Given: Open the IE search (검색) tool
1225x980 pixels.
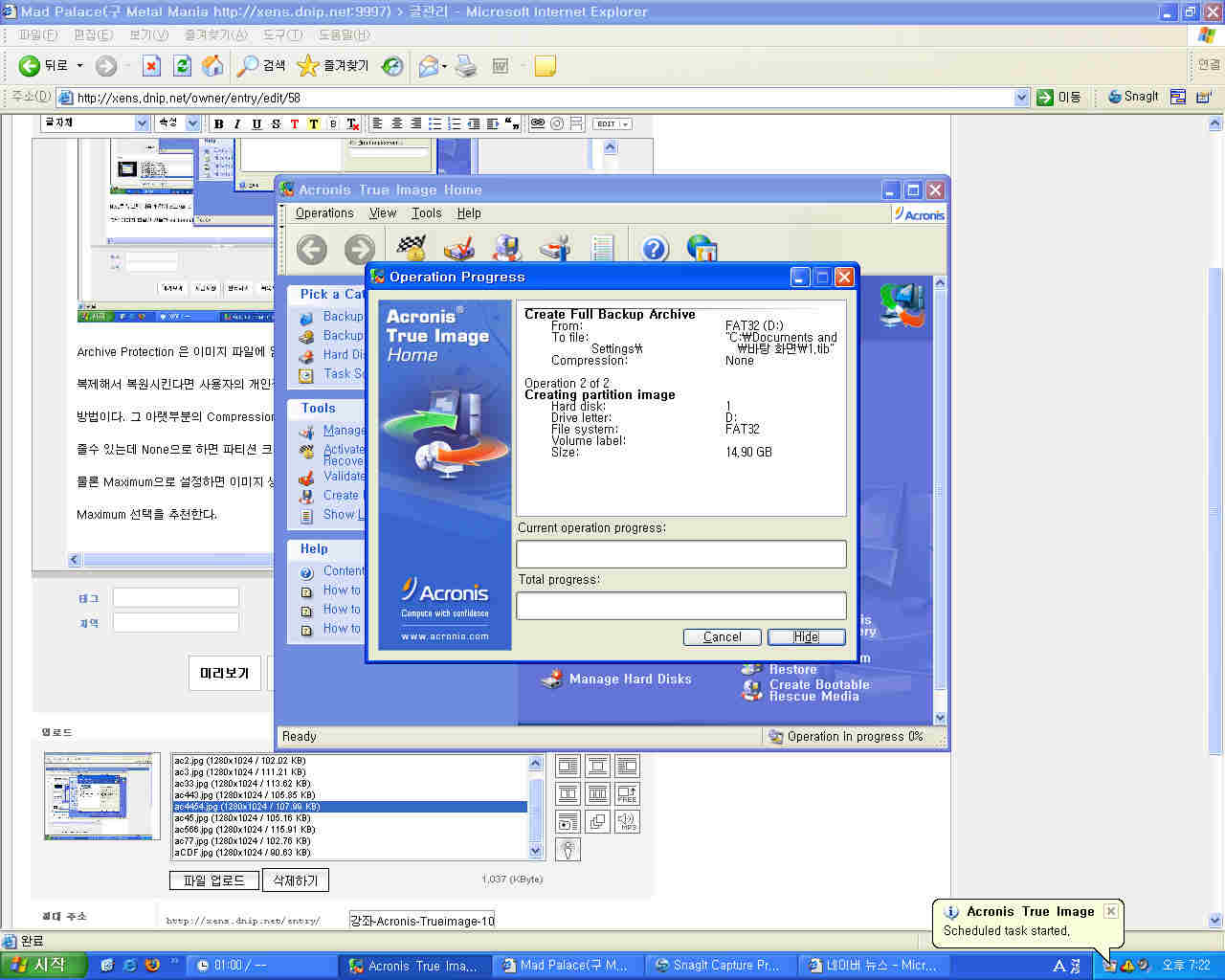Looking at the screenshot, I should 261,66.
